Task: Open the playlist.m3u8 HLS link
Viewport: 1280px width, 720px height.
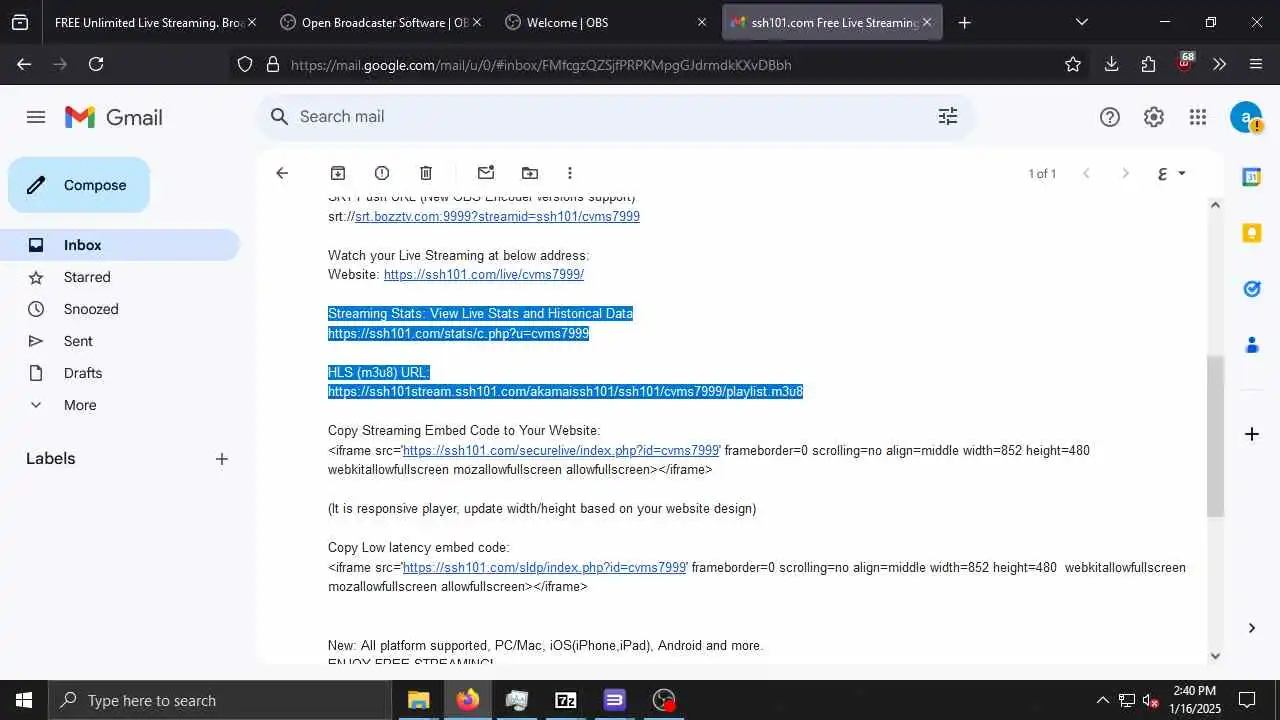Action: tap(565, 391)
